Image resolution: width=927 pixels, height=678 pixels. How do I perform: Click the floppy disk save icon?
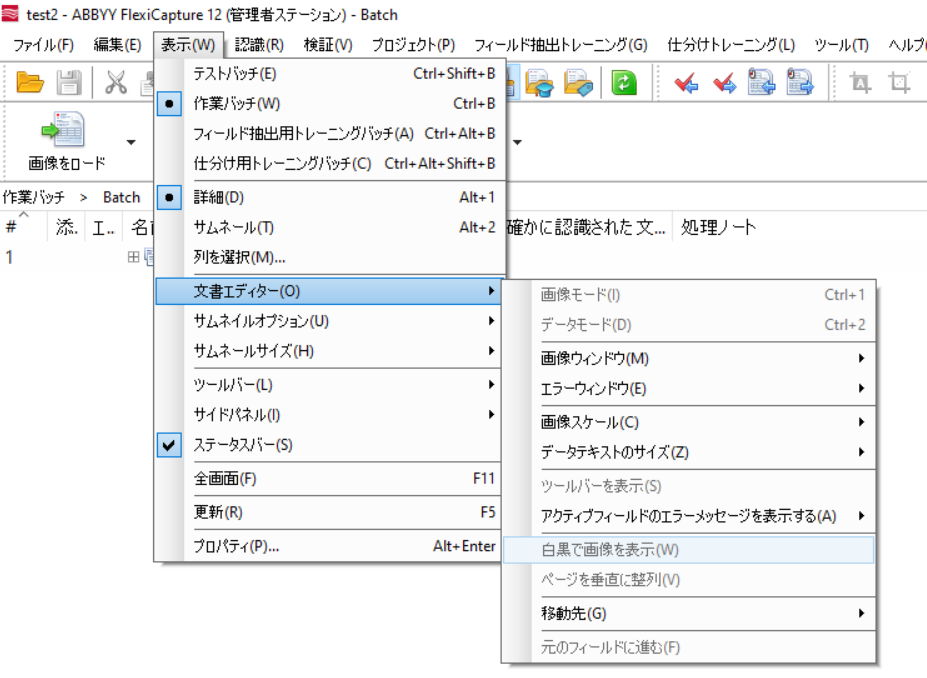pyautogui.click(x=69, y=82)
